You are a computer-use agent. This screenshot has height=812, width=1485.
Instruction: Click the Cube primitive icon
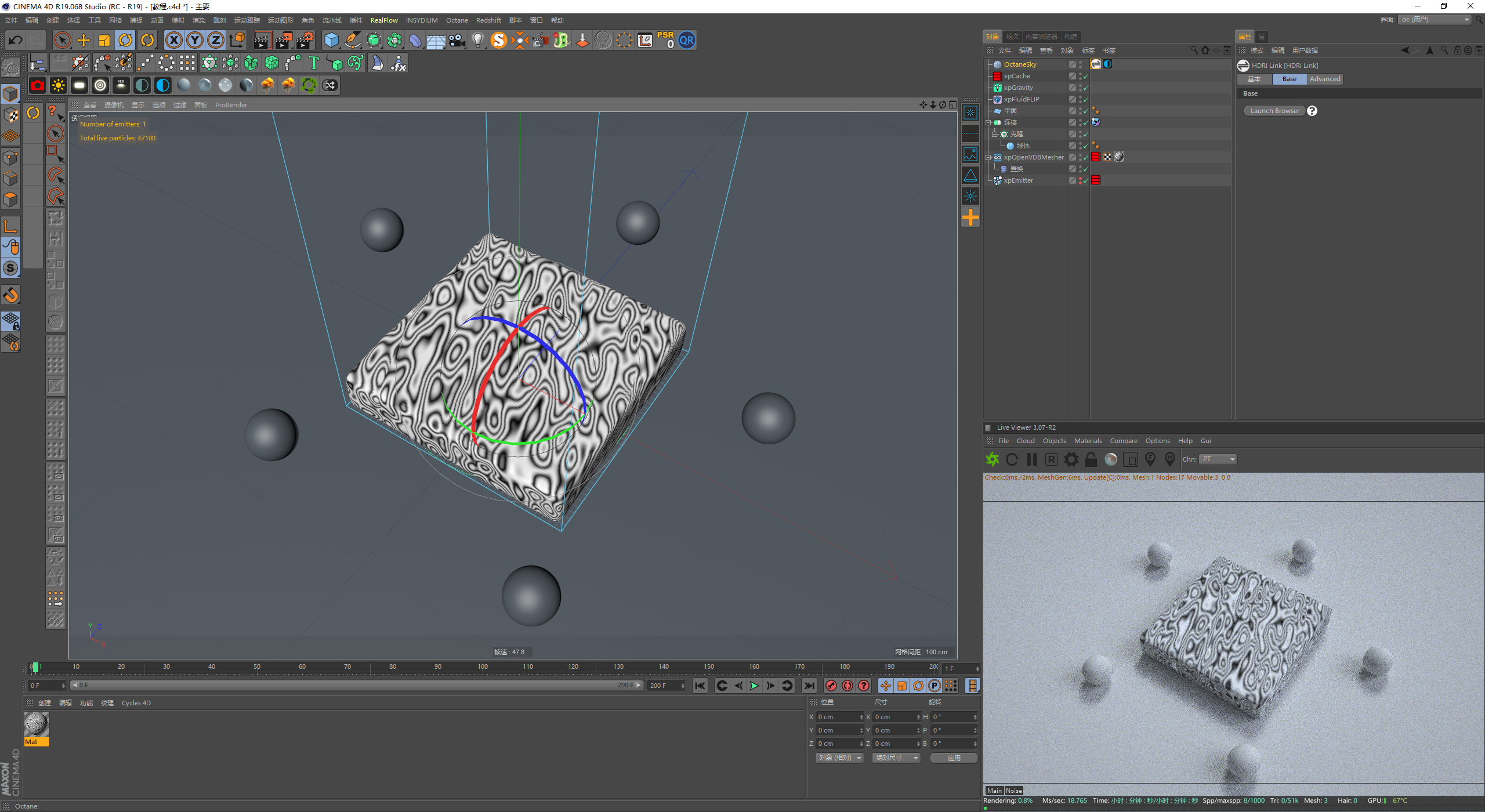(331, 41)
